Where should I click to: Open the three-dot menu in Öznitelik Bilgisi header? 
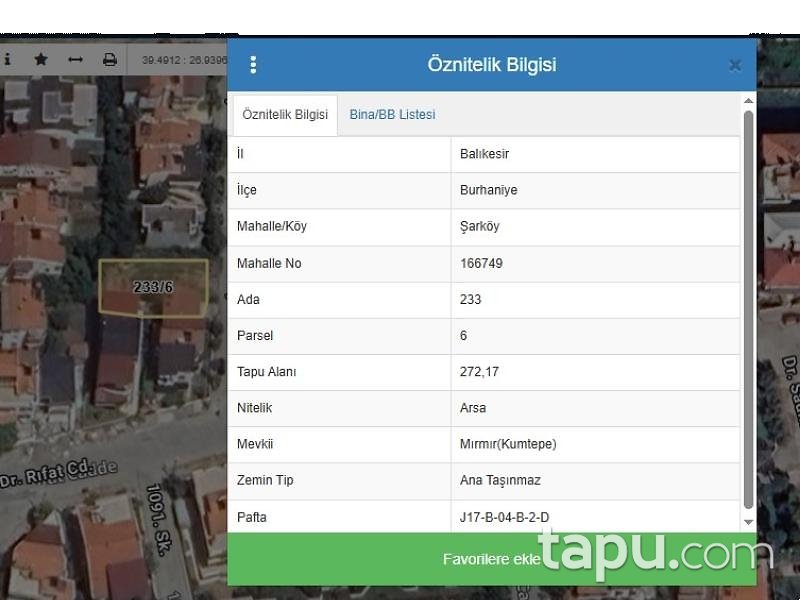253,65
